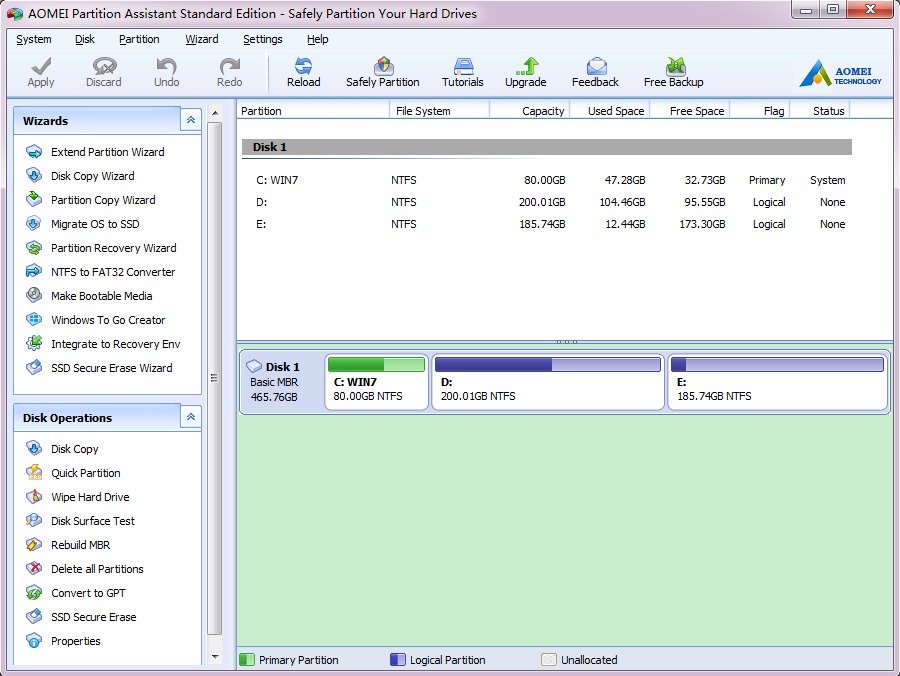Click the Redo arrow icon
The image size is (900, 676).
click(230, 67)
